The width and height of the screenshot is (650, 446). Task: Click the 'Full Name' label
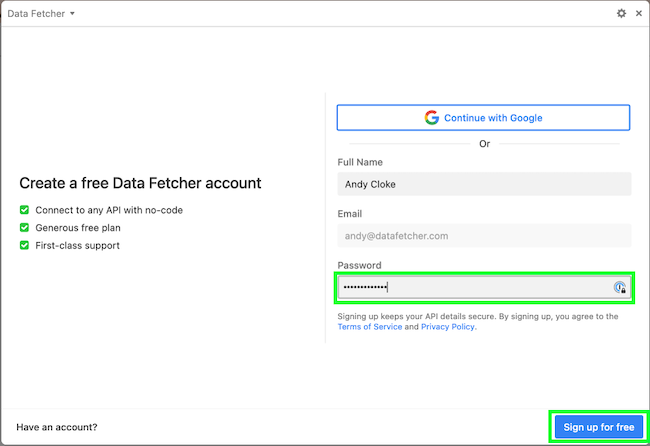click(360, 162)
